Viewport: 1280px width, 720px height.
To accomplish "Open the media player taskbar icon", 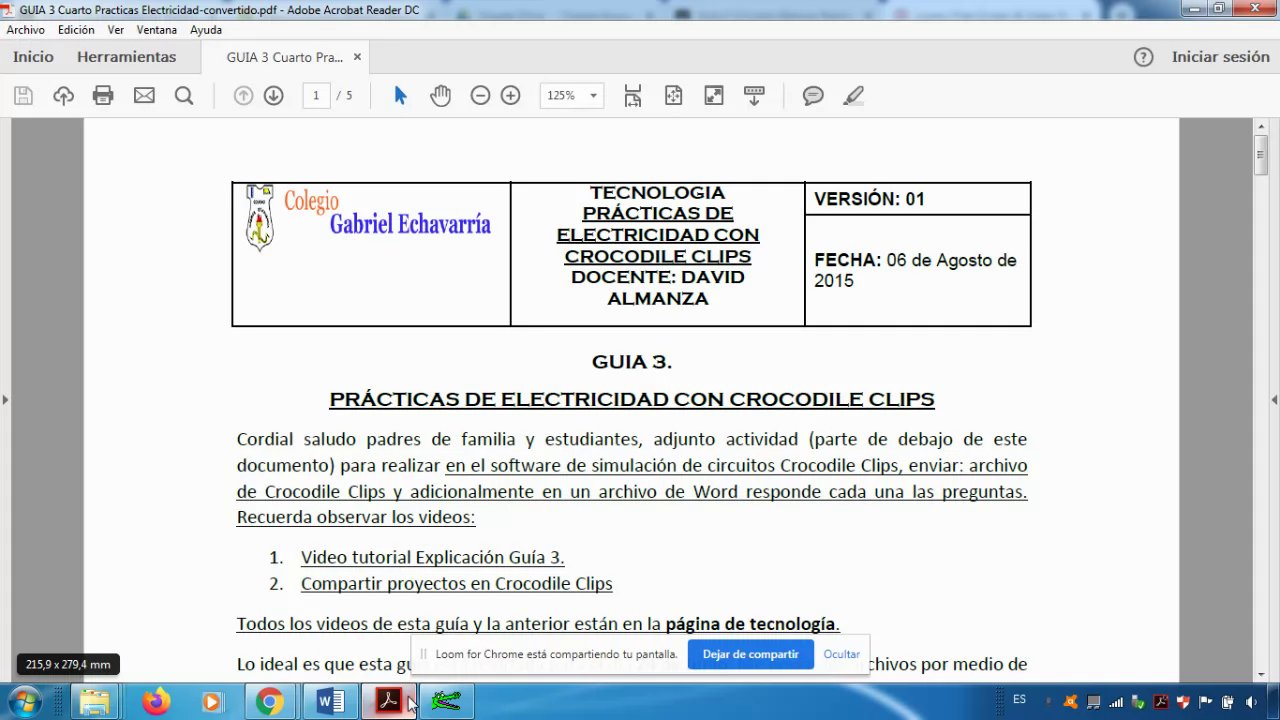I will point(212,702).
